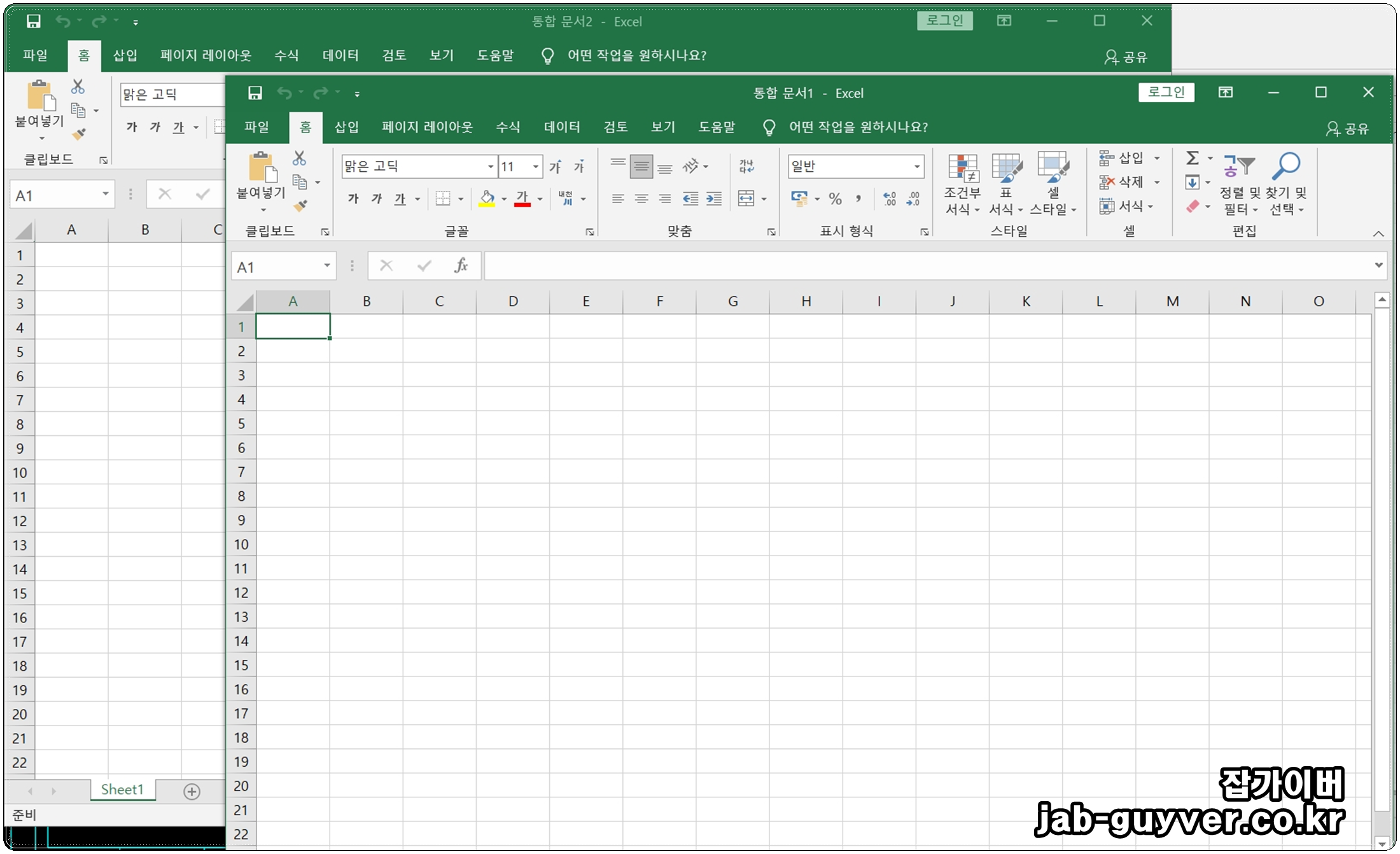Toggle bold (first 가) in front window
The height and width of the screenshot is (854, 1400).
pos(353,199)
